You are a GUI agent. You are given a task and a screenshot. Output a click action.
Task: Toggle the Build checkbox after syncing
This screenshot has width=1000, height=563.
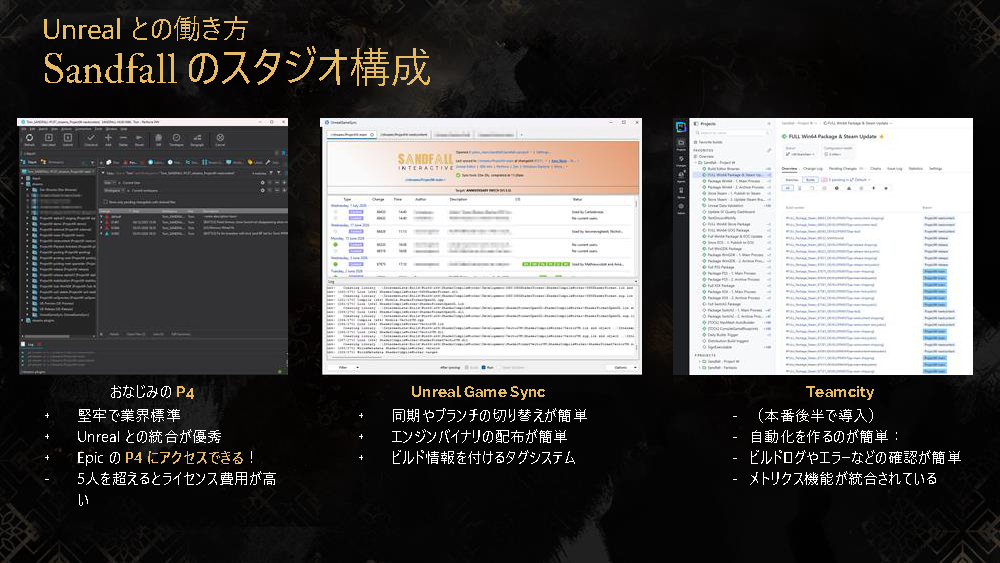[467, 368]
